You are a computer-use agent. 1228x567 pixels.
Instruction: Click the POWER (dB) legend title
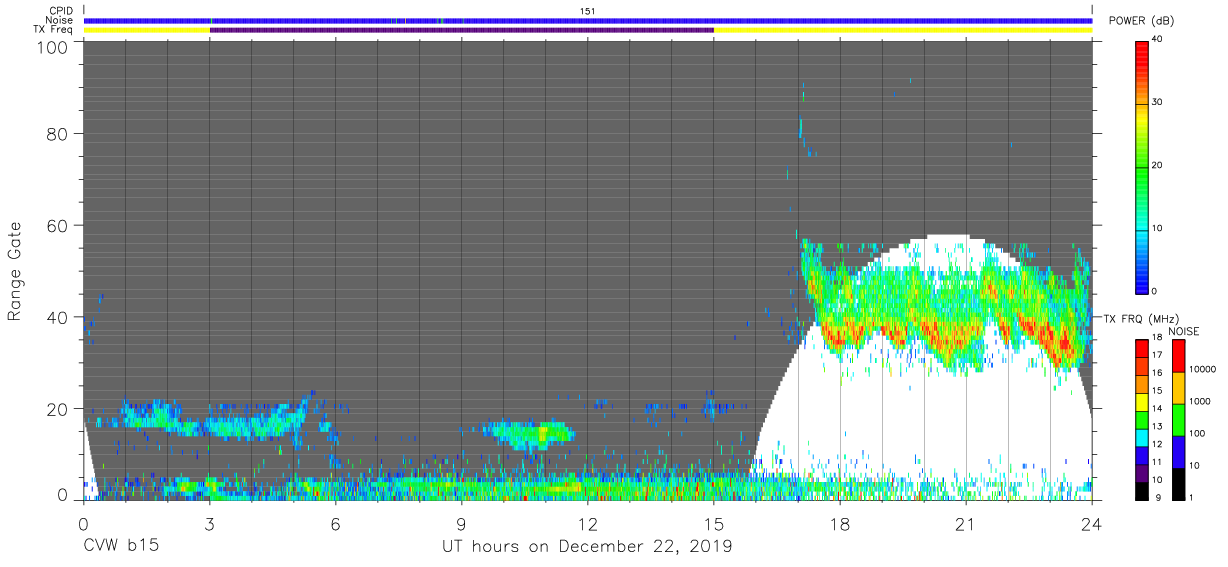pos(1141,21)
